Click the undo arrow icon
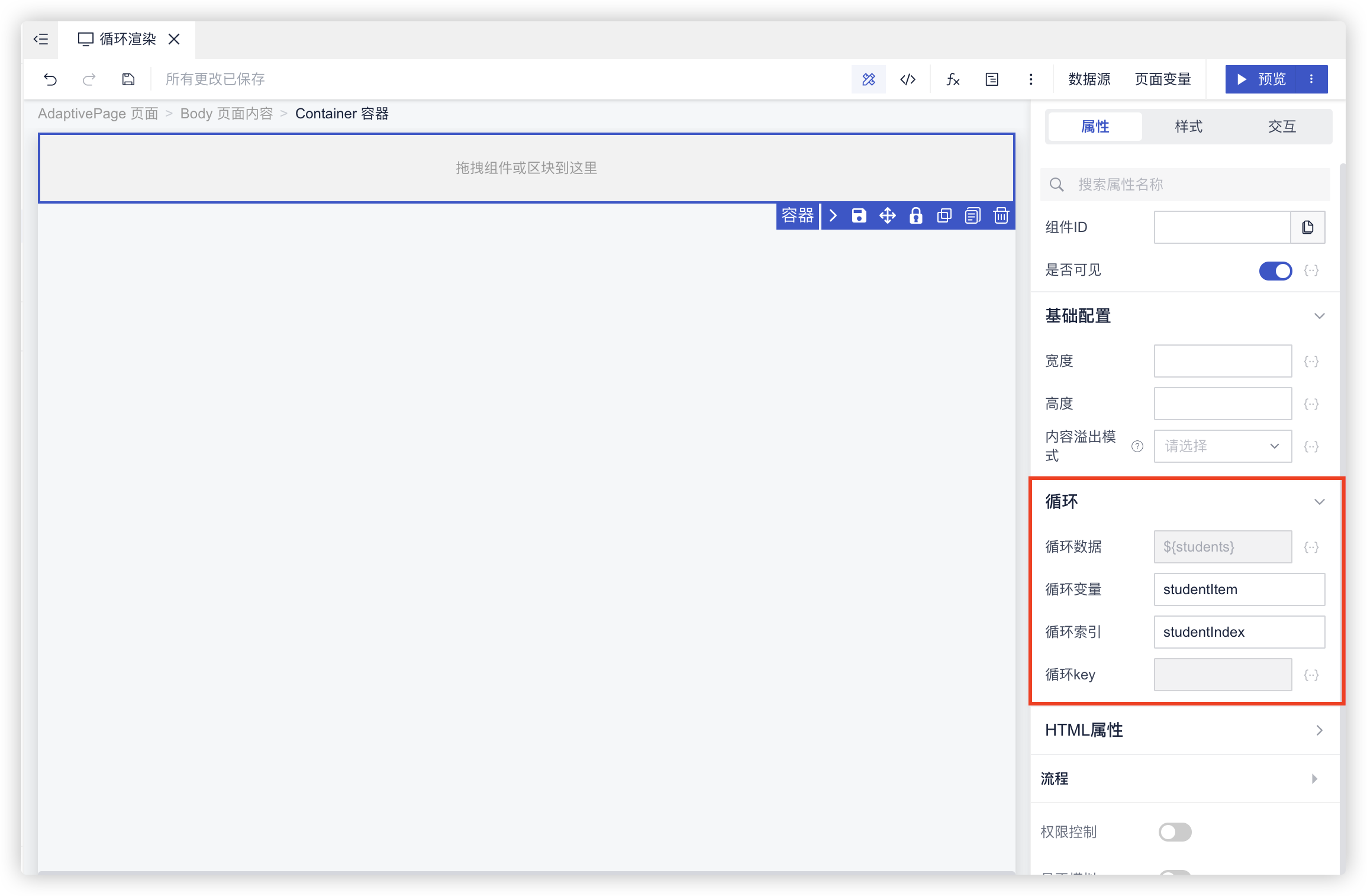This screenshot has width=1367, height=896. [50, 79]
